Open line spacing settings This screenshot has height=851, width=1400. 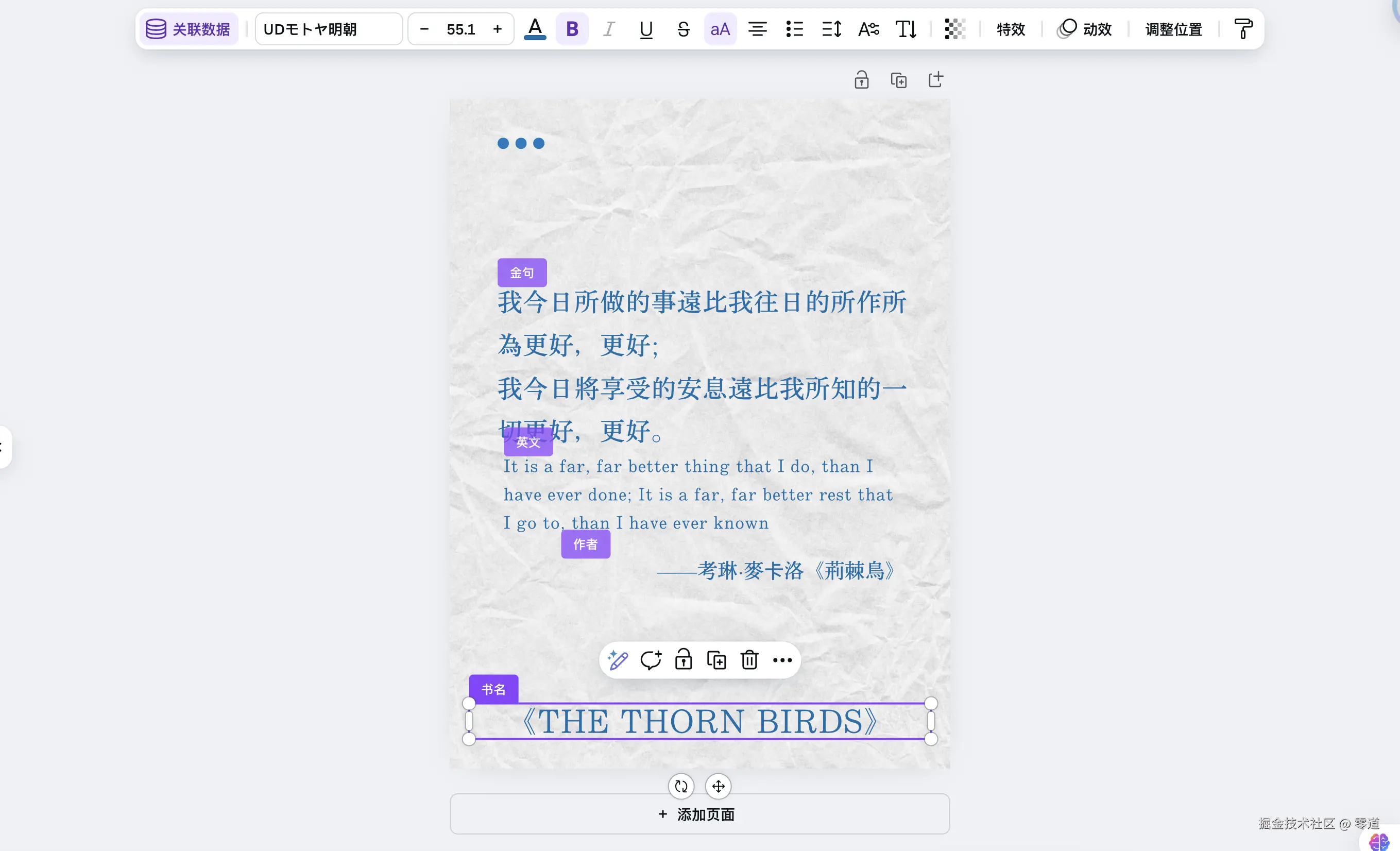click(831, 29)
